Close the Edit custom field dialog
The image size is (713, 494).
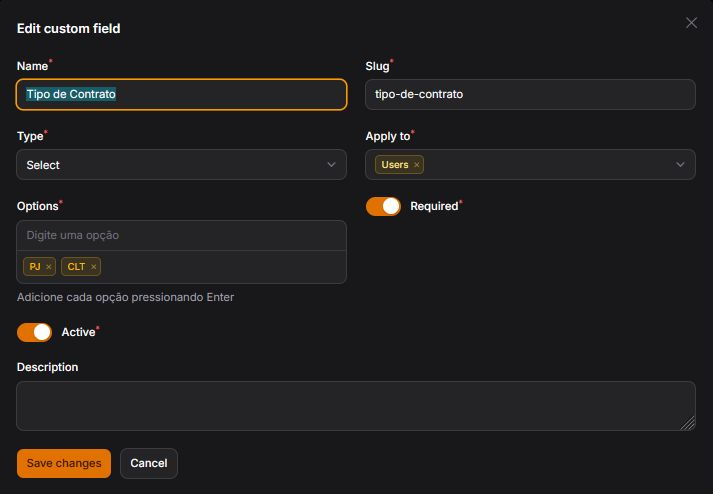(691, 23)
